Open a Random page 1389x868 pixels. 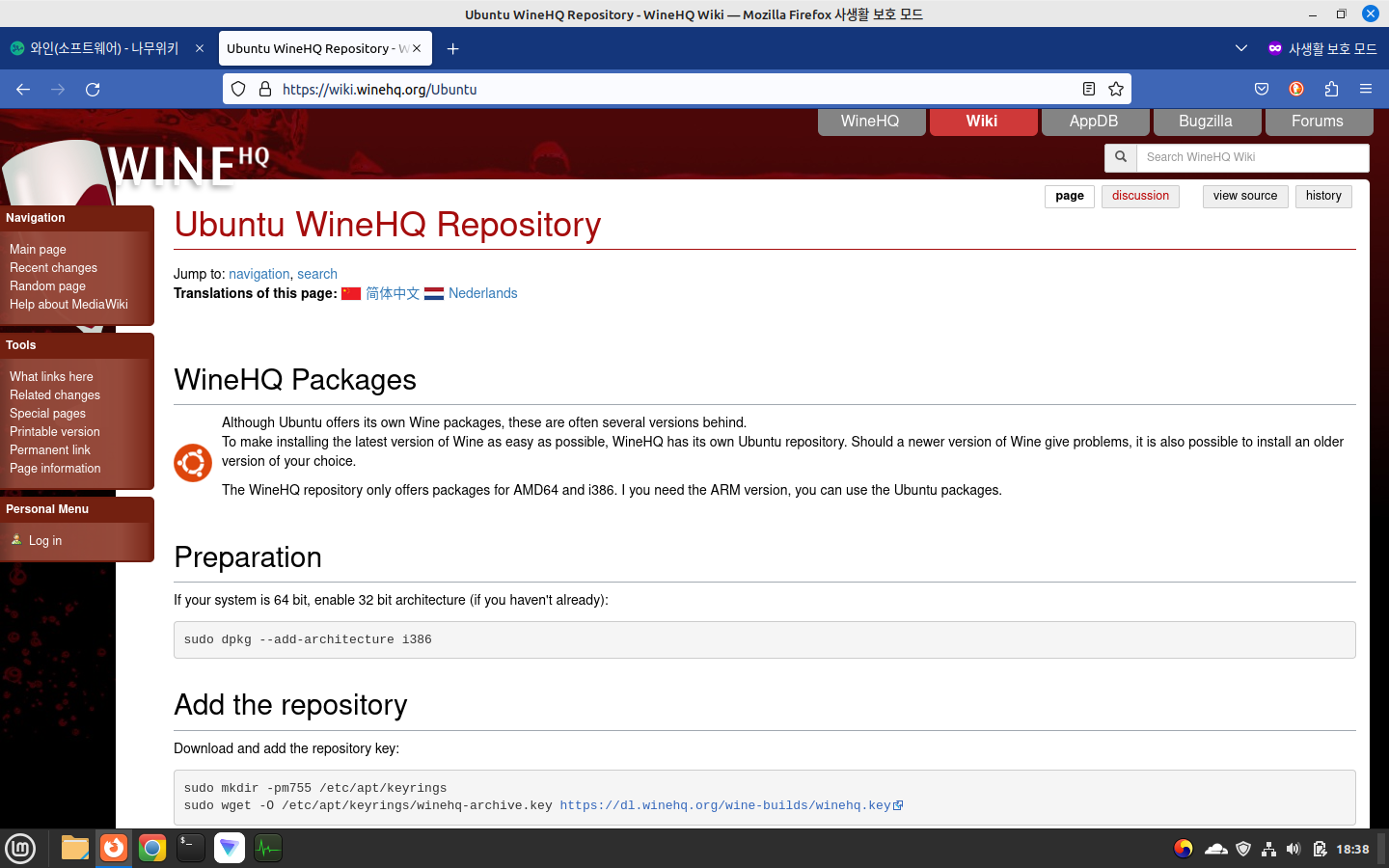(47, 285)
